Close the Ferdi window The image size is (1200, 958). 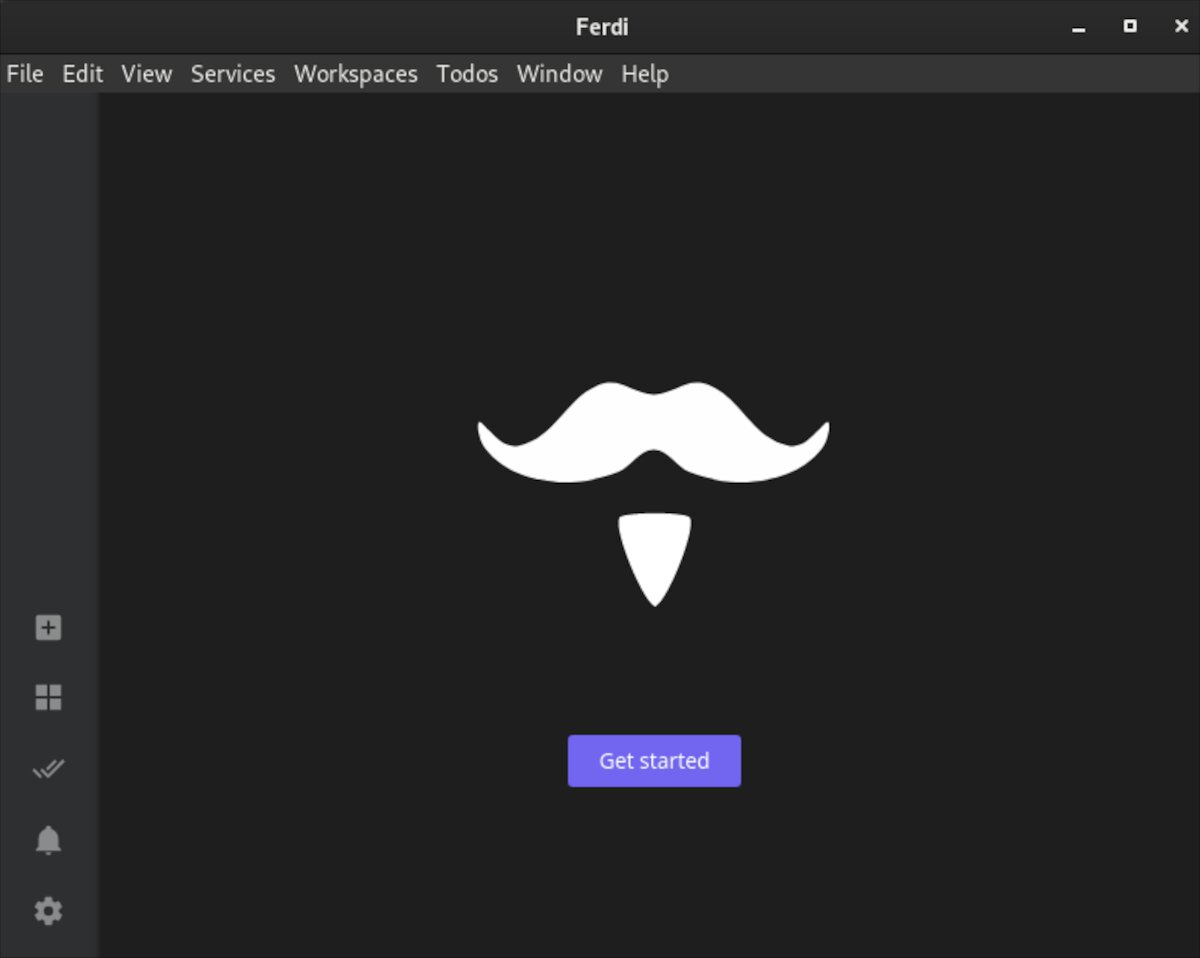point(1181,27)
